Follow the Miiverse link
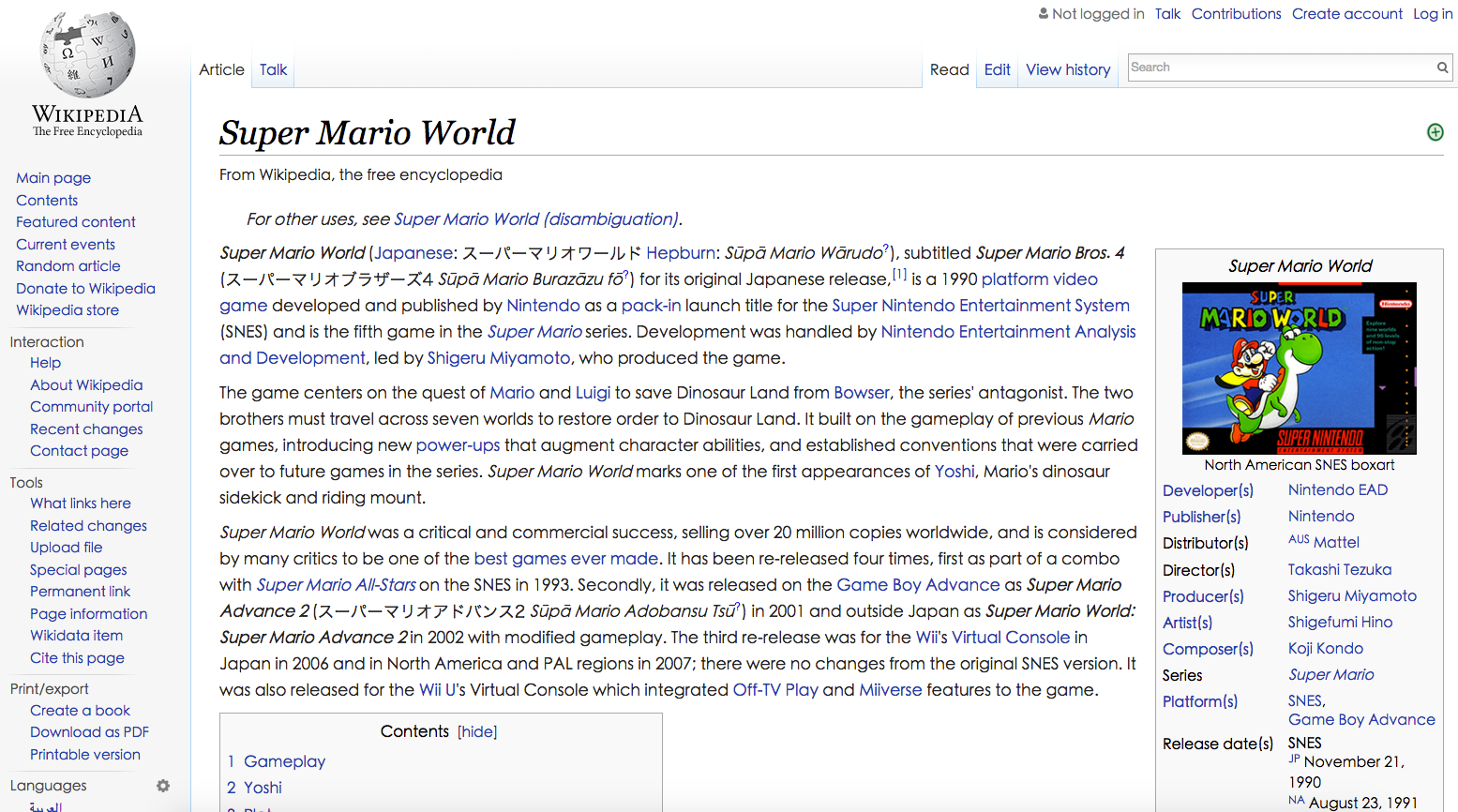The width and height of the screenshot is (1458, 812). 891,690
